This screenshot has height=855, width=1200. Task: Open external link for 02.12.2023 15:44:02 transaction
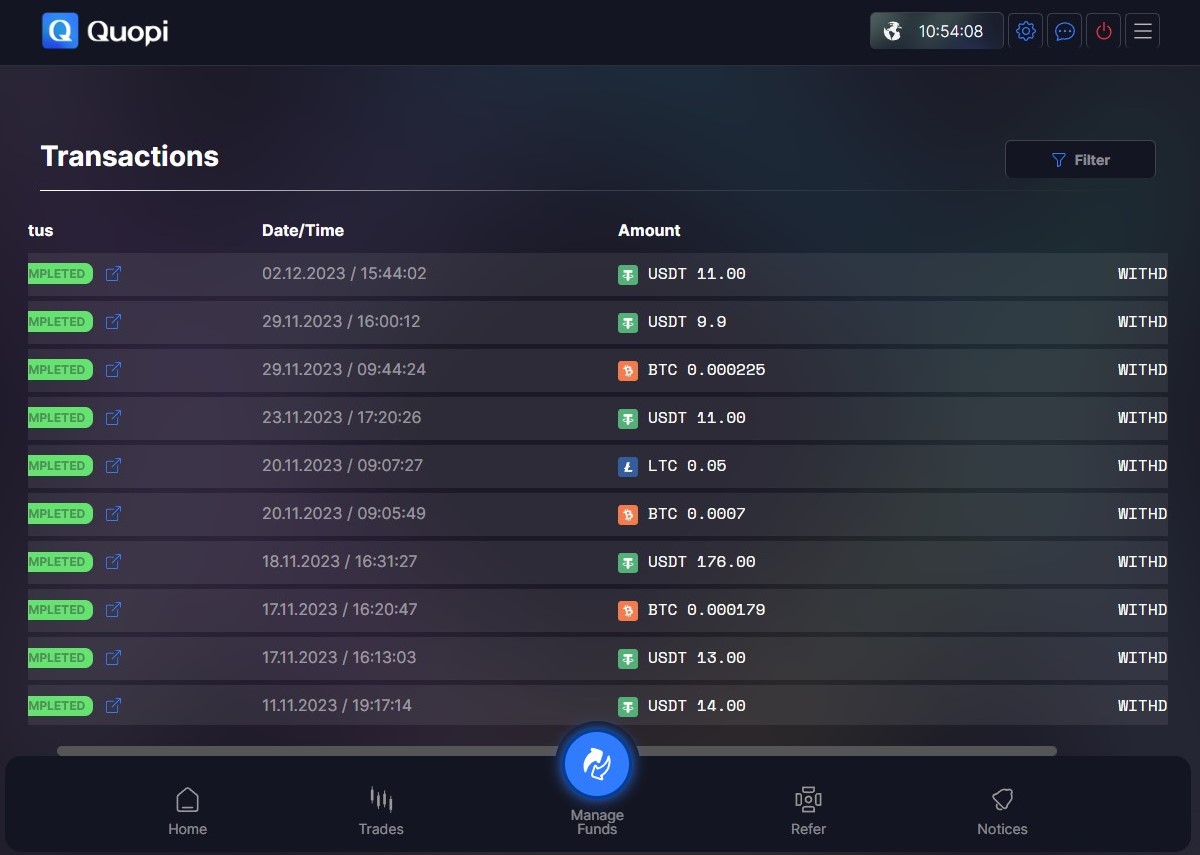pos(113,274)
